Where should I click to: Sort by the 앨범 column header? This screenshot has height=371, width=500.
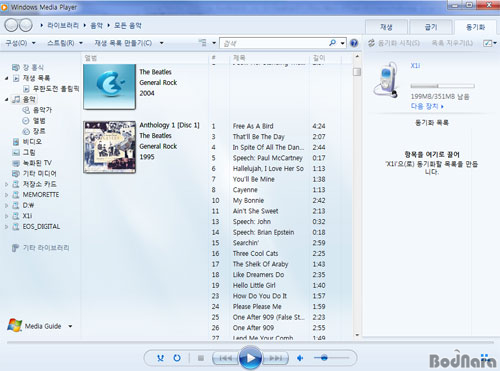[91, 58]
